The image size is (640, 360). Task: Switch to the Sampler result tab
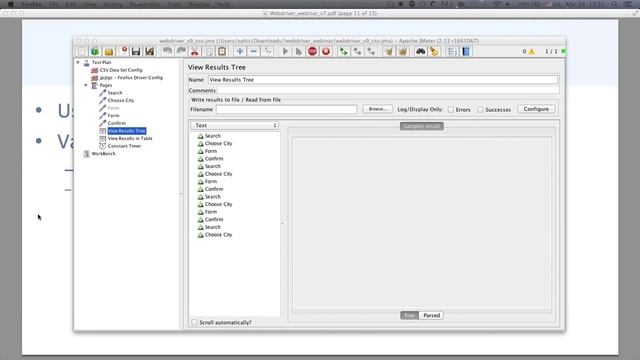click(422, 126)
